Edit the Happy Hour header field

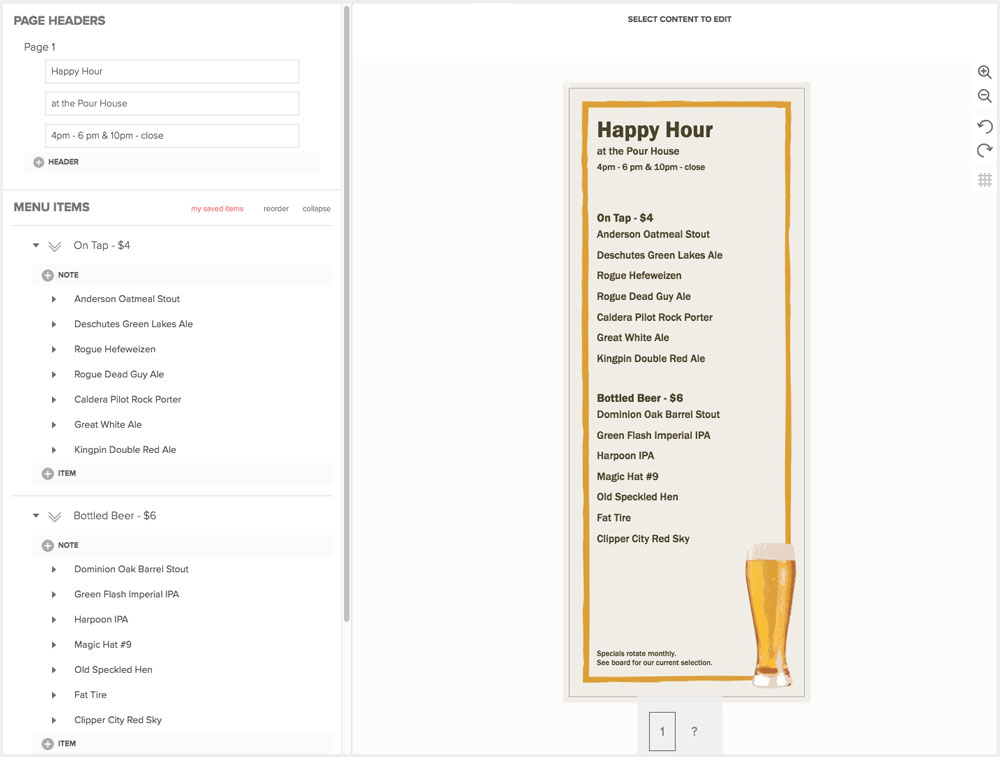coord(172,71)
